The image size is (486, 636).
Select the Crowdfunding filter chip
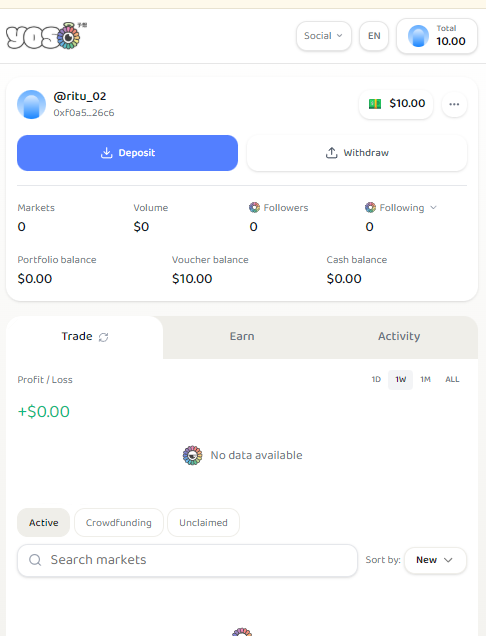click(x=118, y=522)
